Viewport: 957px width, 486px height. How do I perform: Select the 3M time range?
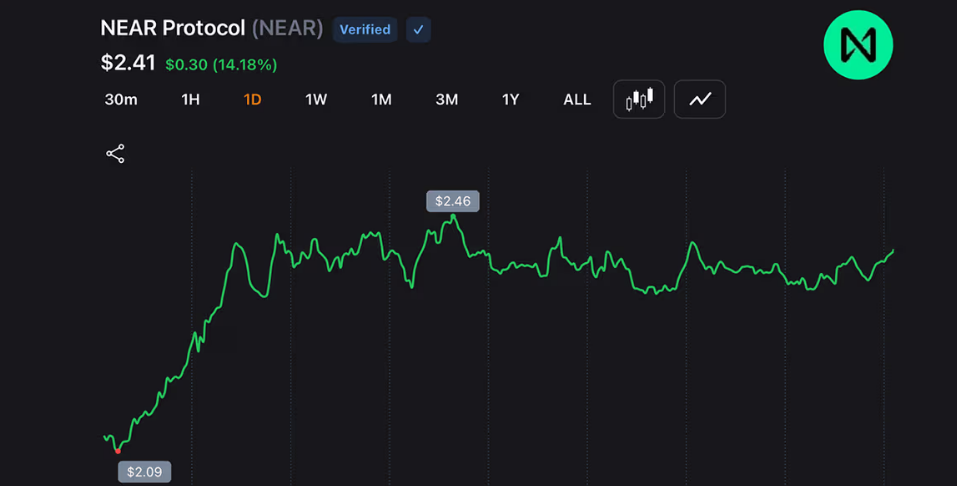pos(447,100)
